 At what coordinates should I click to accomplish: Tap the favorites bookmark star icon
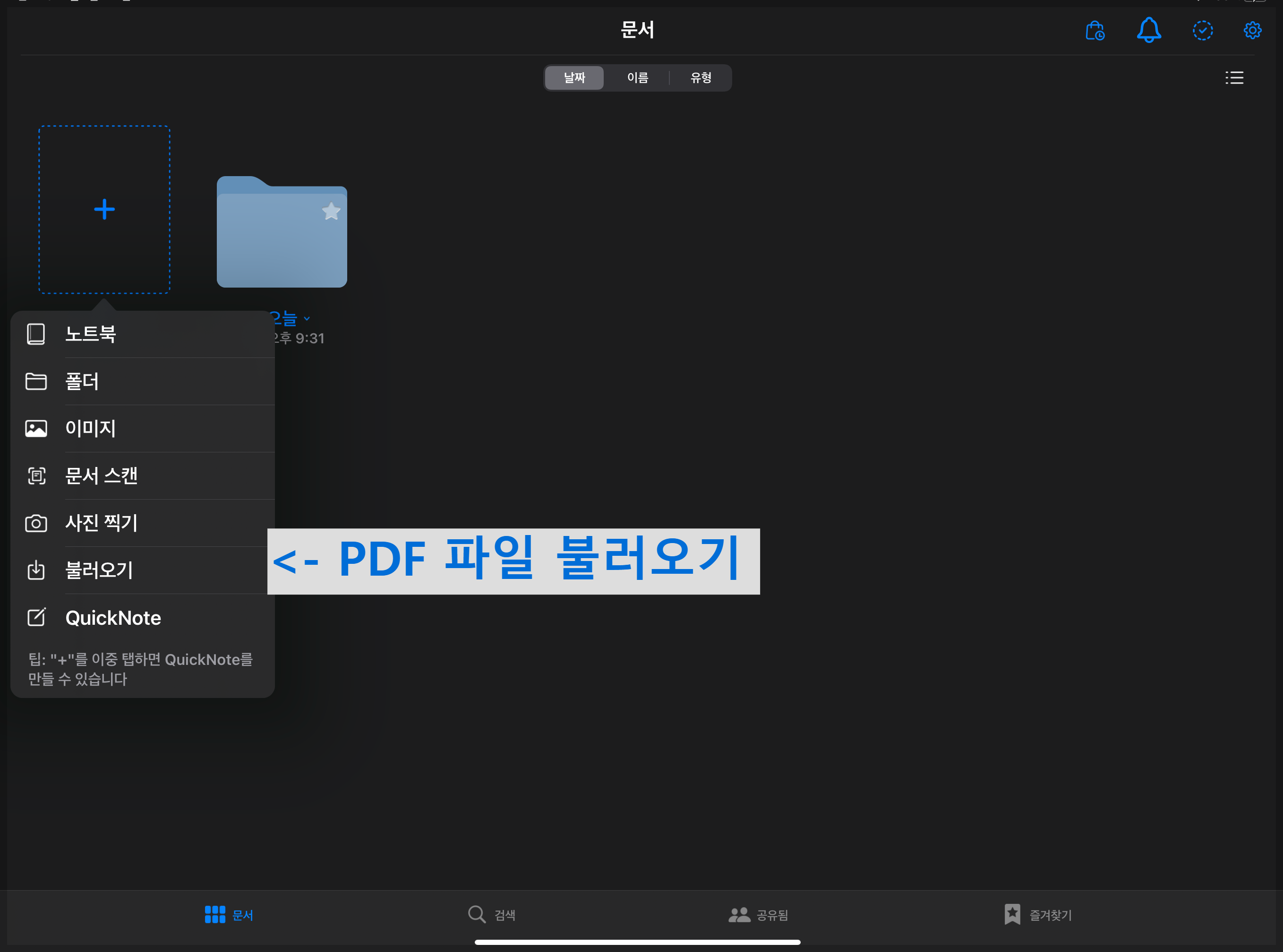tap(1012, 914)
